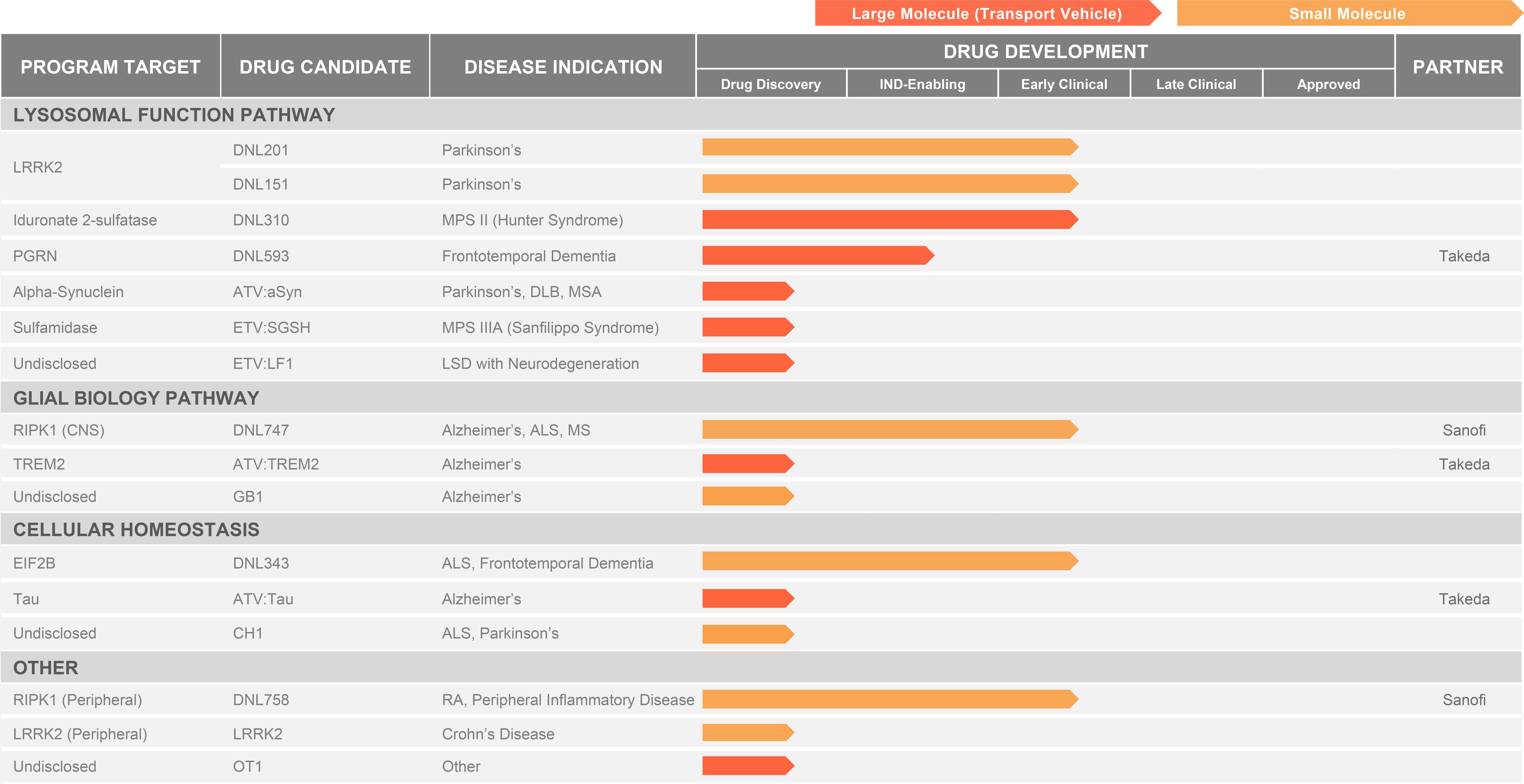Click the Takeda partner in the ATV:Tau row

(x=1464, y=599)
